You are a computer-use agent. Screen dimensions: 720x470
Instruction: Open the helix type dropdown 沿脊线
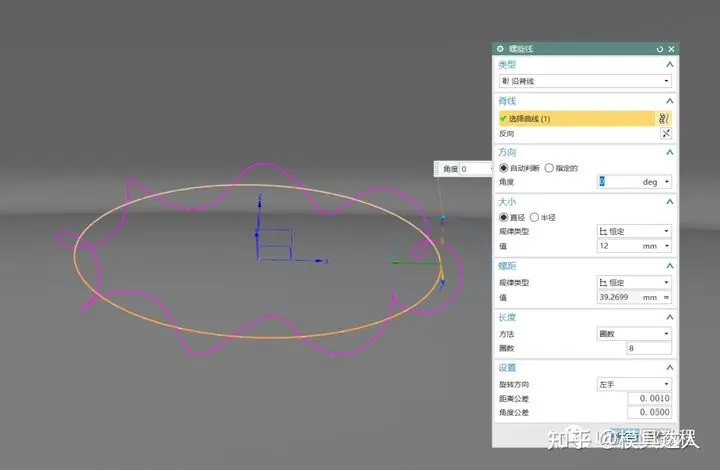tap(585, 81)
